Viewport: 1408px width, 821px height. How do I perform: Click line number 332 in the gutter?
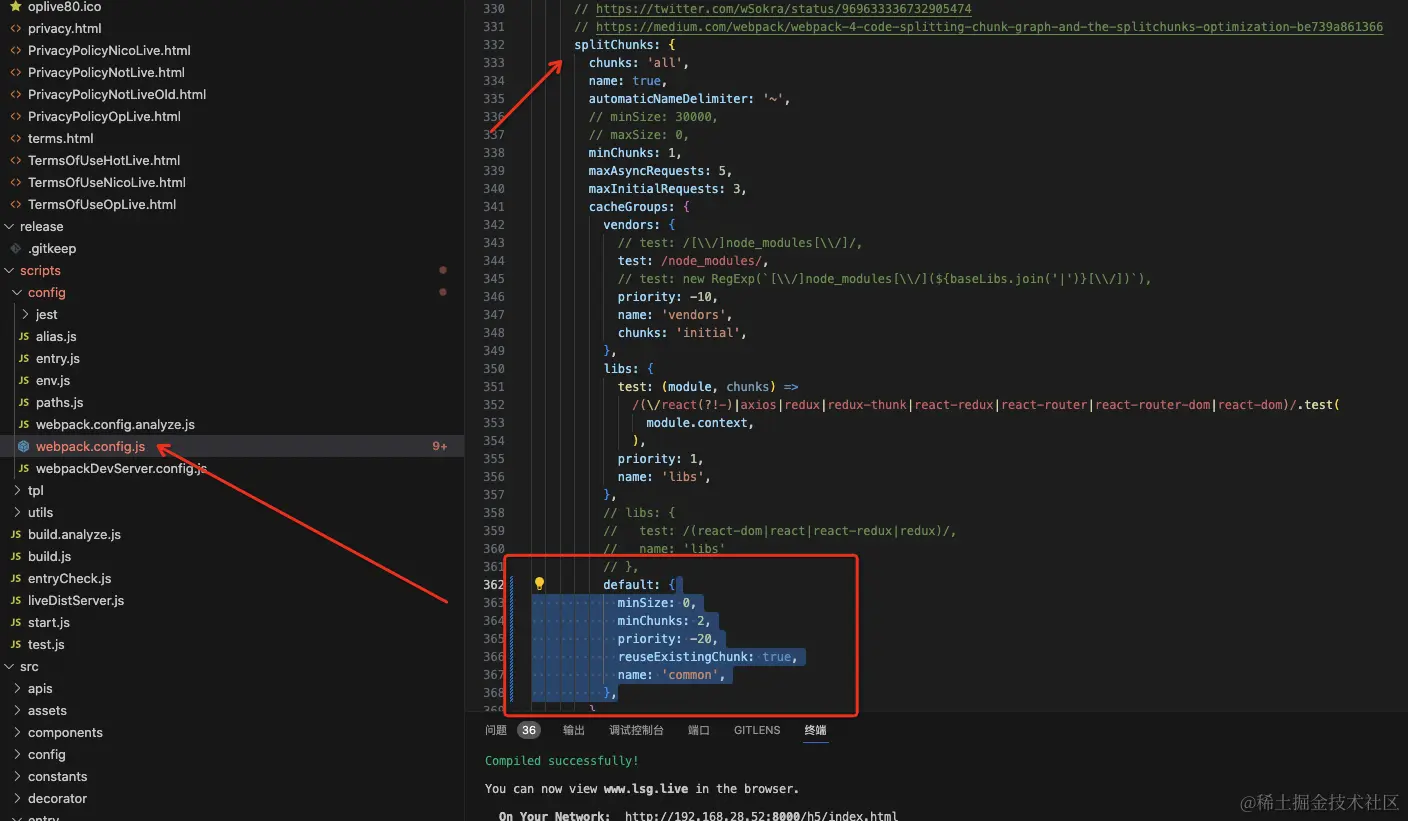tap(493, 45)
